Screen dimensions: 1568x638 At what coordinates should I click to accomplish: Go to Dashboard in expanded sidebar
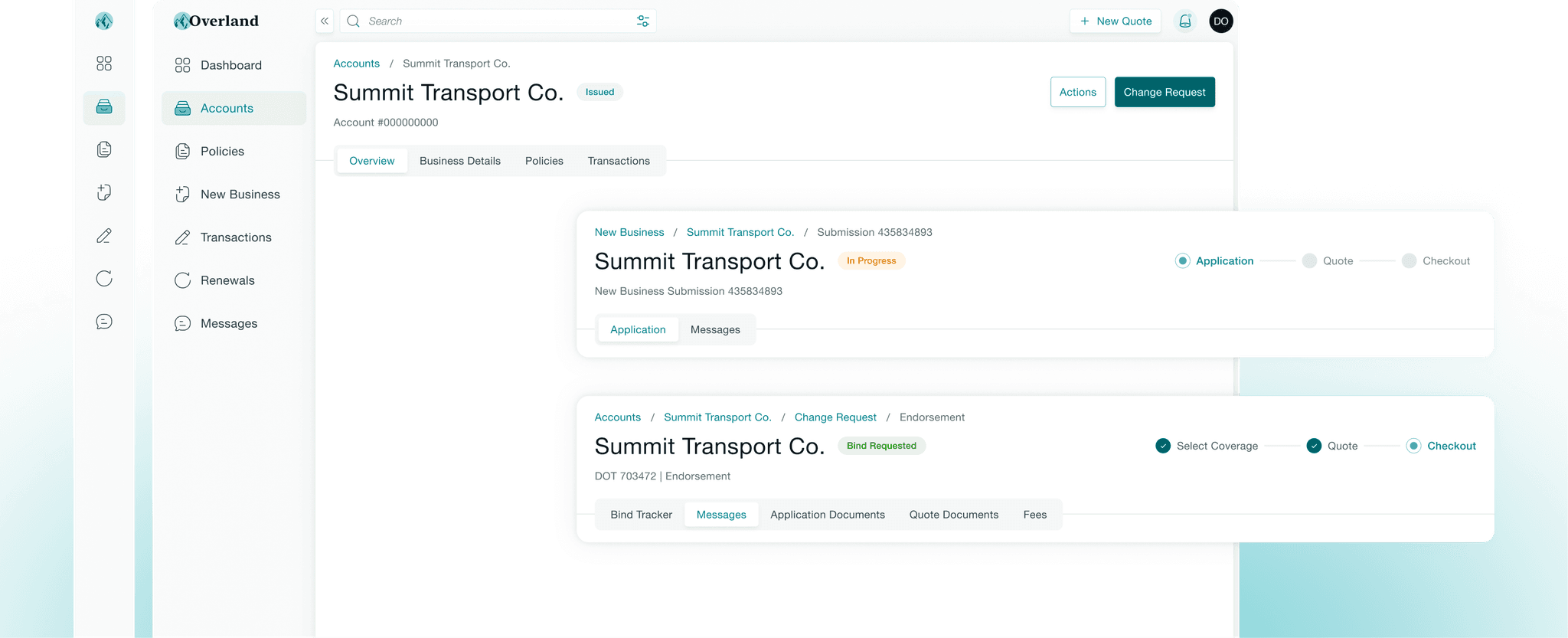[234, 65]
